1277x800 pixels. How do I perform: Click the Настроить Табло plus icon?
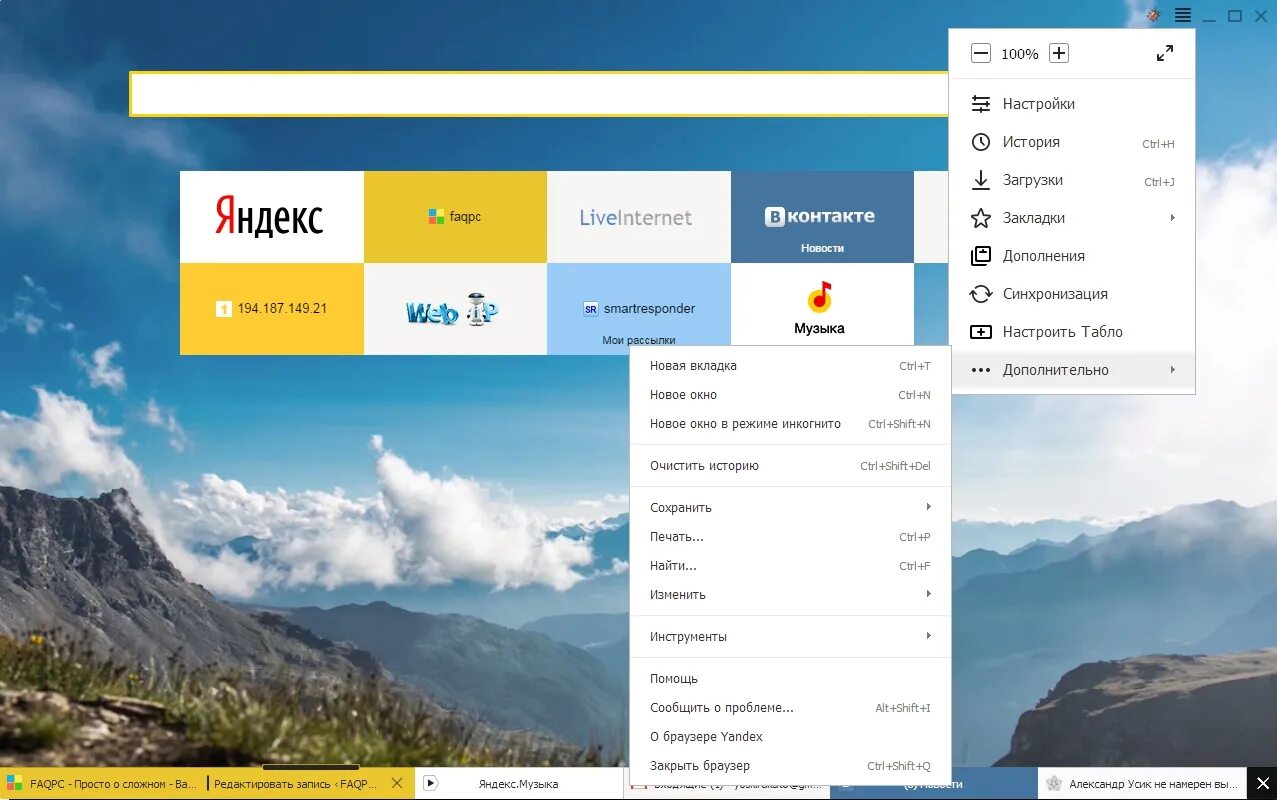click(981, 332)
